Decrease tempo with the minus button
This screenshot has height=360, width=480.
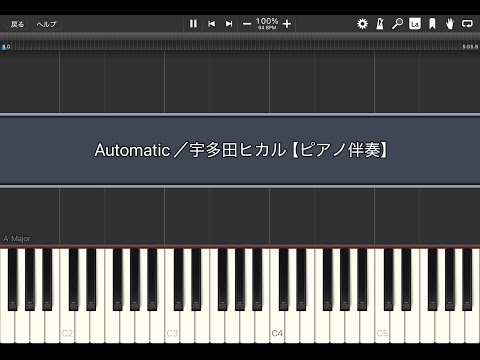point(247,24)
